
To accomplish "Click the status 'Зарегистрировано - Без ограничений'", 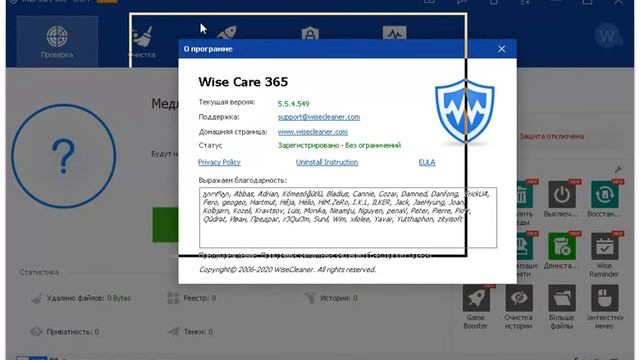I will 339,145.
